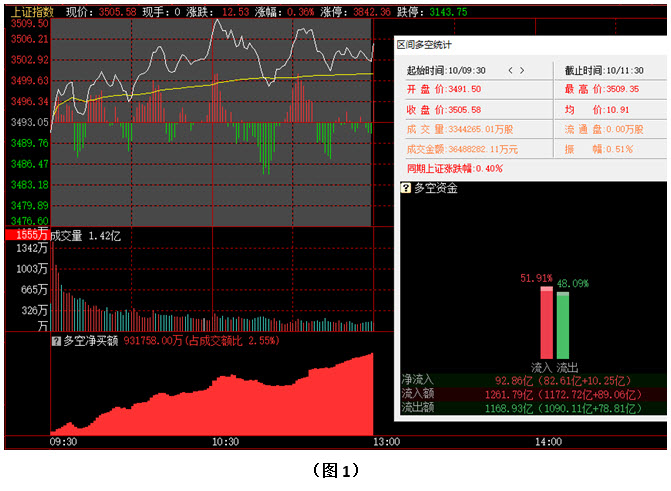The image size is (671, 491).
Task: Click the 3493.05 price axis label
Action: click(30, 122)
